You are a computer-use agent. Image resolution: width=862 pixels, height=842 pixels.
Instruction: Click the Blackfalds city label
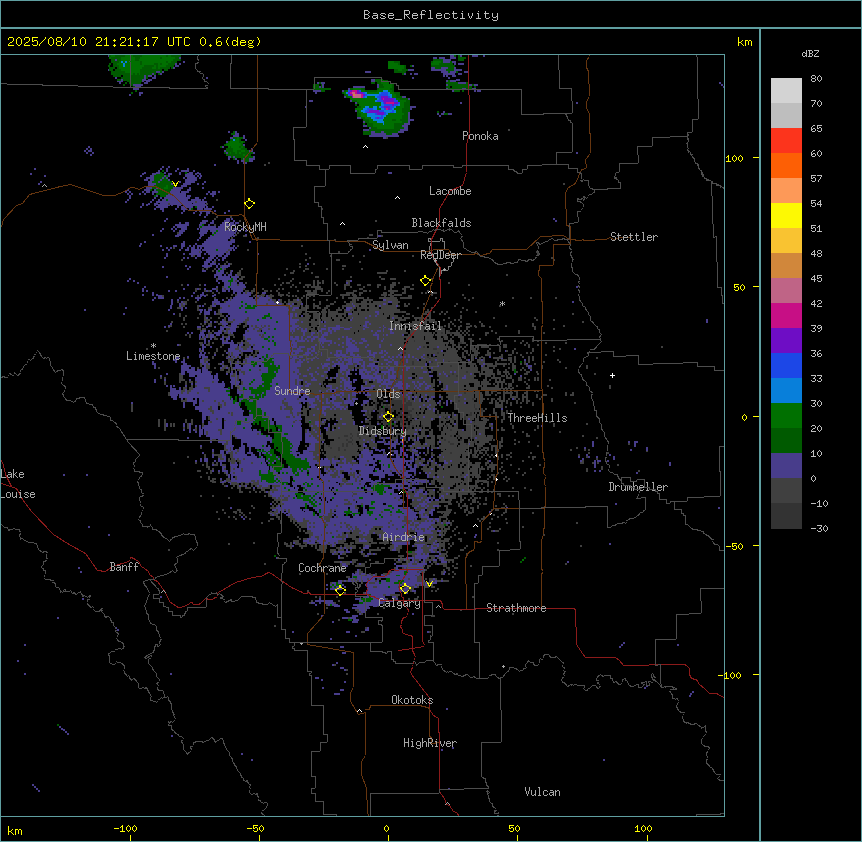[441, 223]
